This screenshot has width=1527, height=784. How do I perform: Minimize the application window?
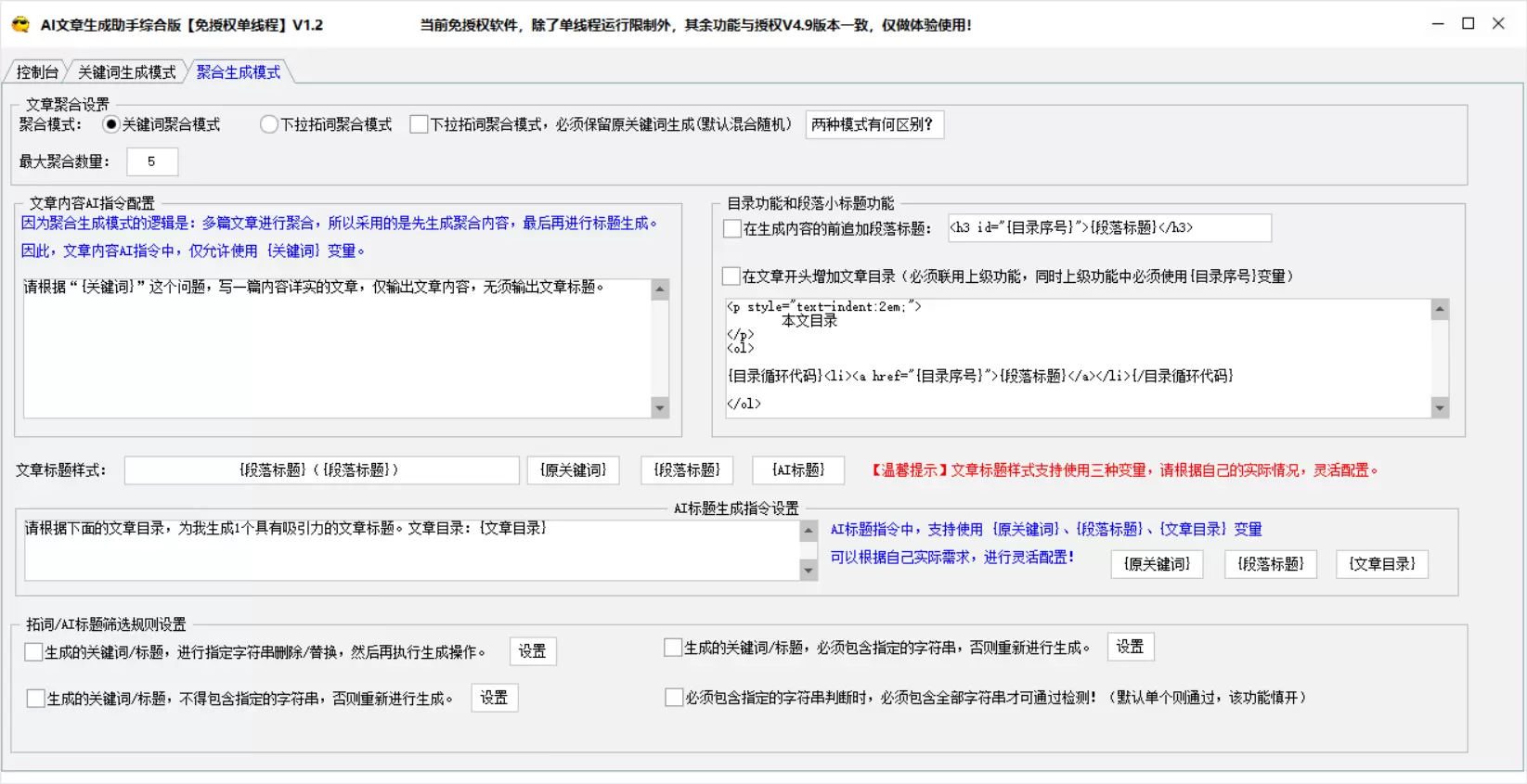pyautogui.click(x=1438, y=24)
